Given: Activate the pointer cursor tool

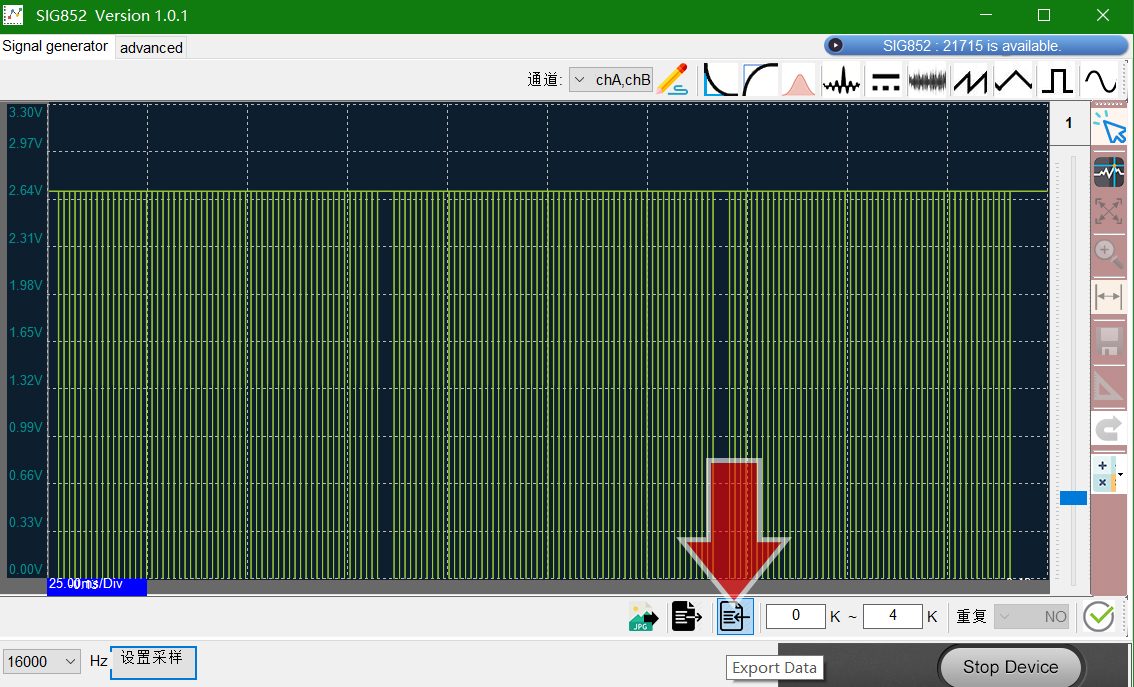Looking at the screenshot, I should [1109, 127].
